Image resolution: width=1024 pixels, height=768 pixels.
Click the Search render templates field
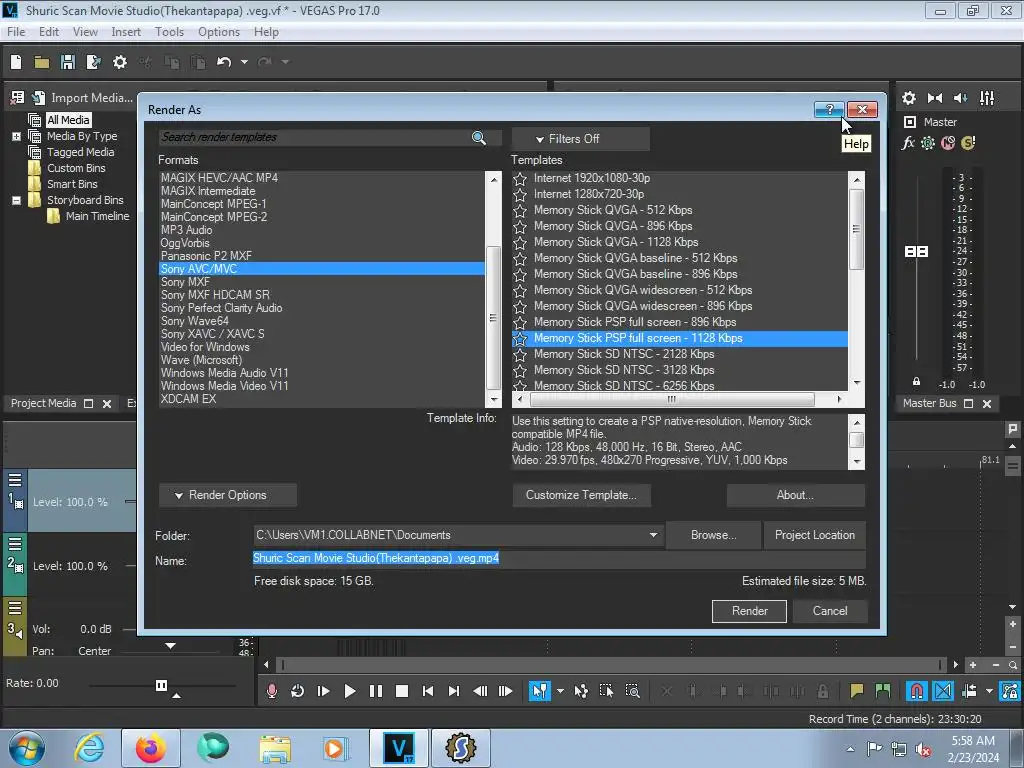click(315, 137)
